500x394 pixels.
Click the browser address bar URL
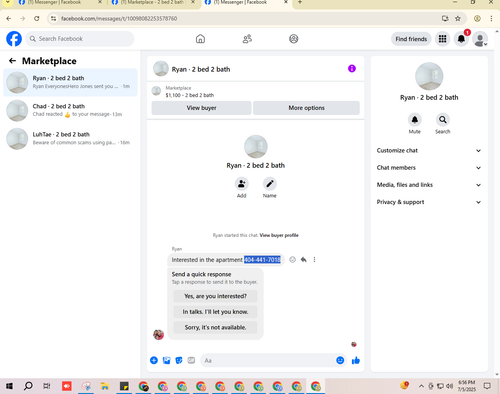(119, 19)
